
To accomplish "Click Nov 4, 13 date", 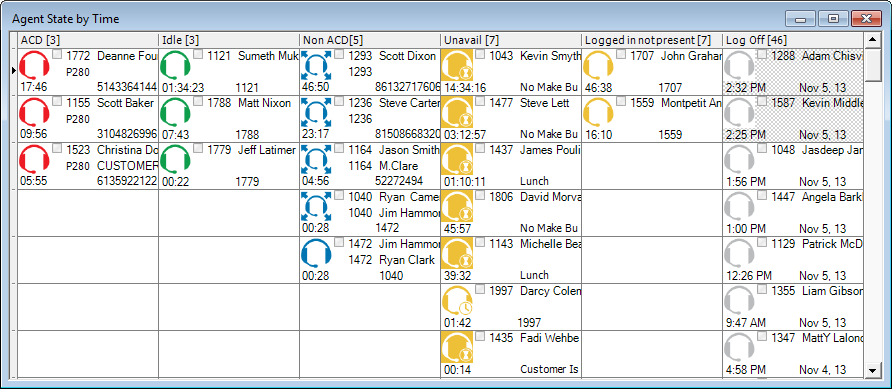I will coord(822,369).
